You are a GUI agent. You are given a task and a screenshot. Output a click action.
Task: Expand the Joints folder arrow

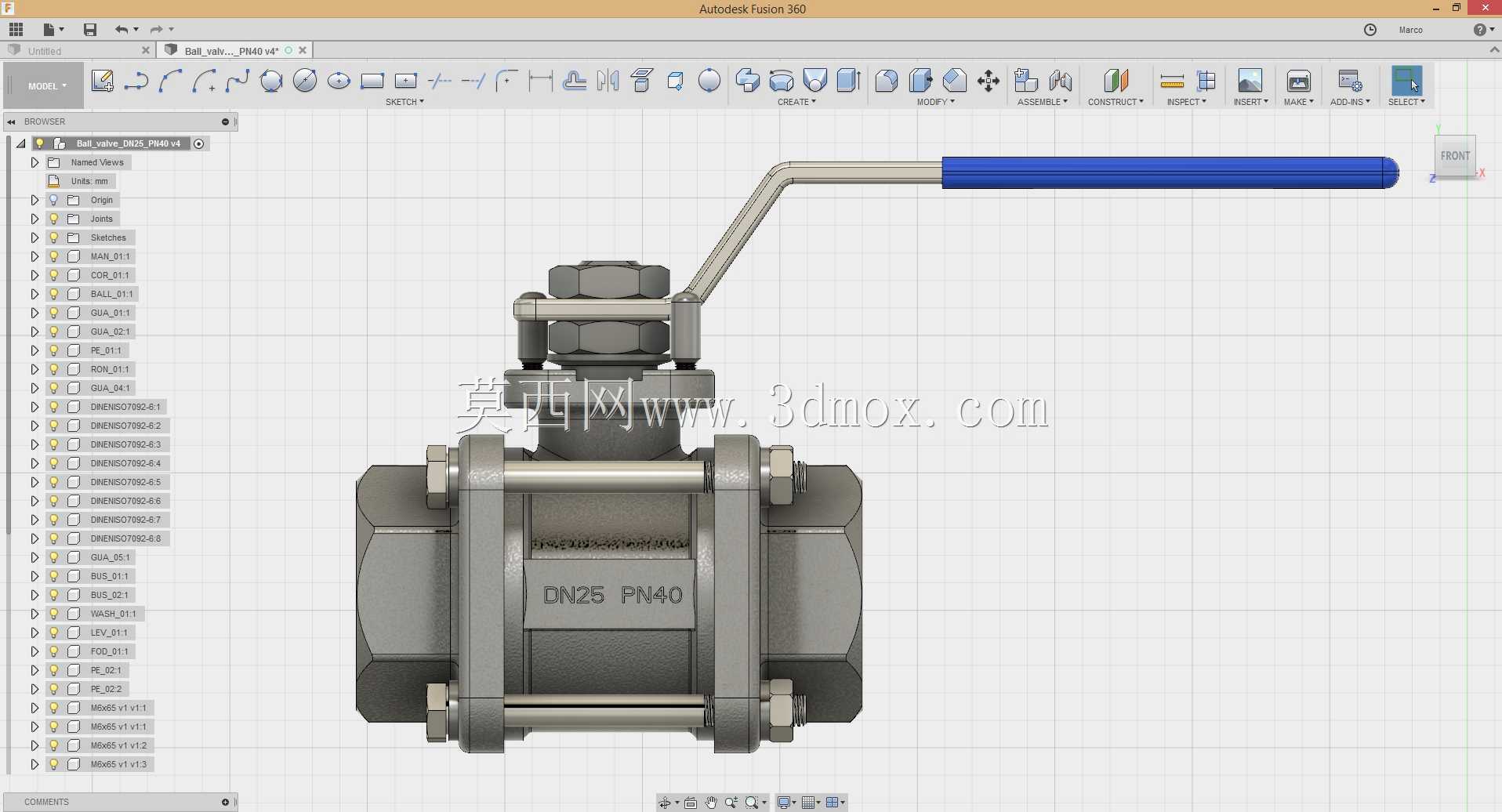coord(34,219)
